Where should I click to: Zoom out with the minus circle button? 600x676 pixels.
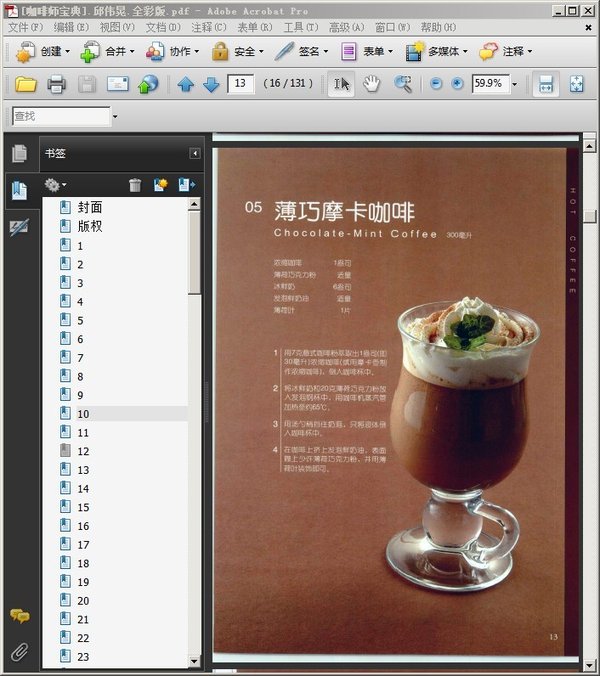point(436,83)
